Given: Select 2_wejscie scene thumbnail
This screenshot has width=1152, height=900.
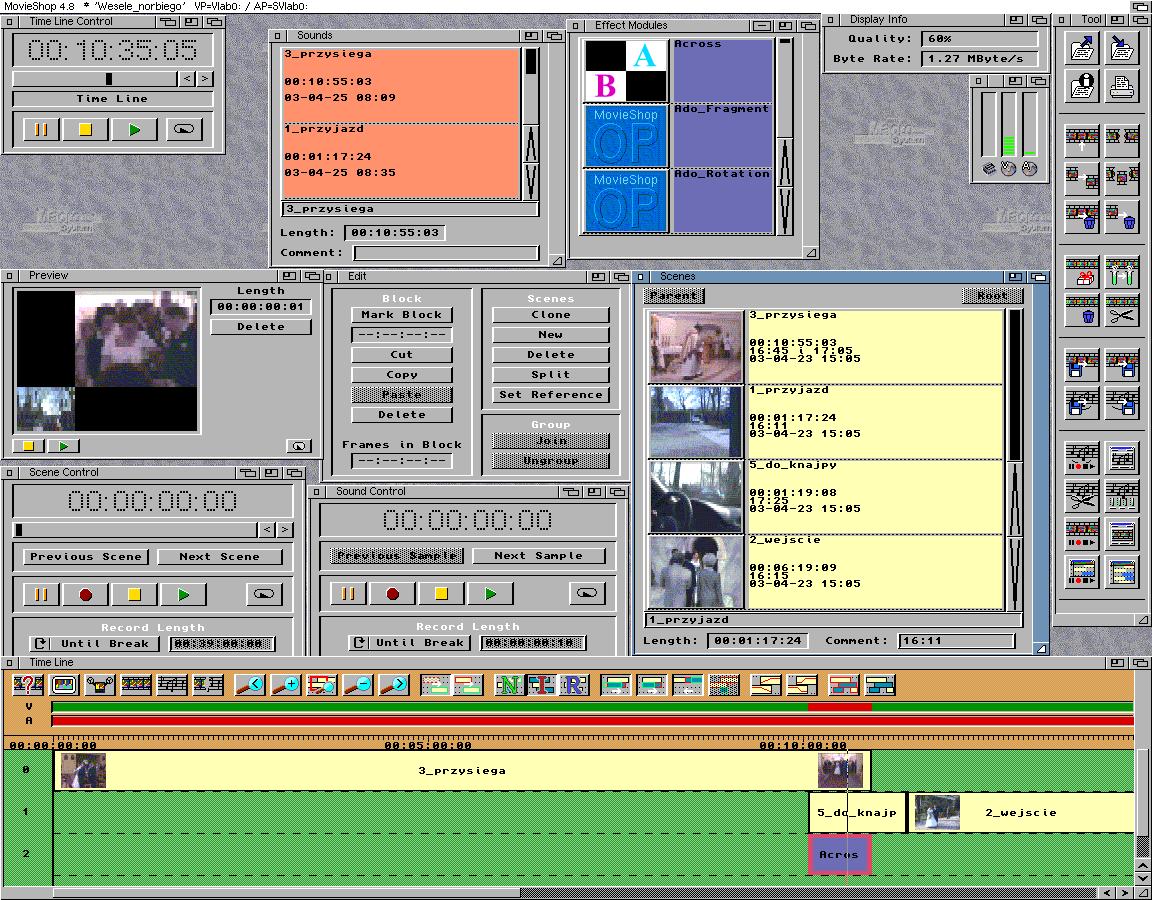Looking at the screenshot, I should [696, 572].
